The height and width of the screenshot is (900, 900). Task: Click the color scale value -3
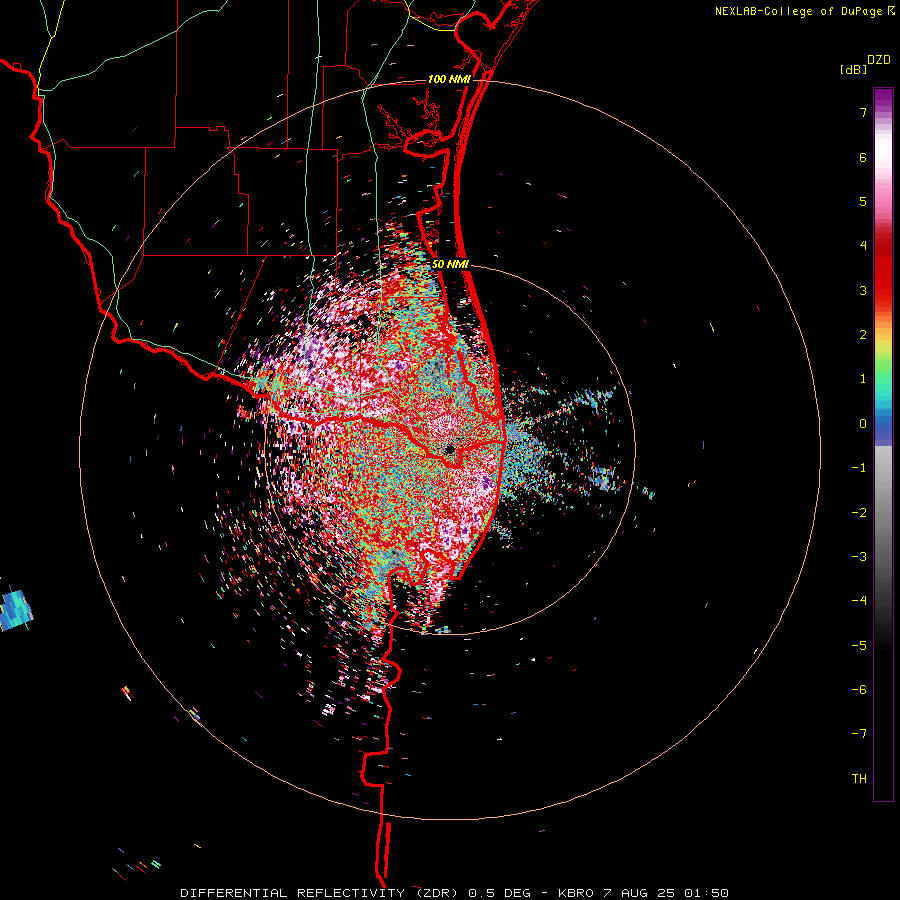(859, 557)
